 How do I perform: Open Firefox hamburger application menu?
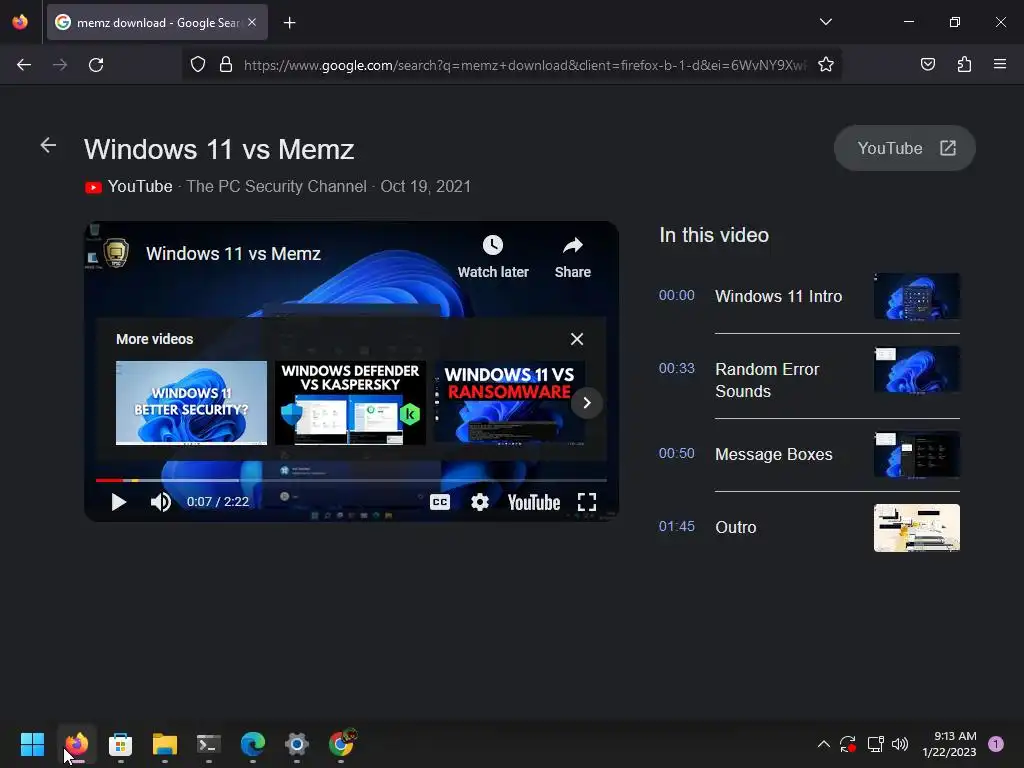click(1000, 64)
